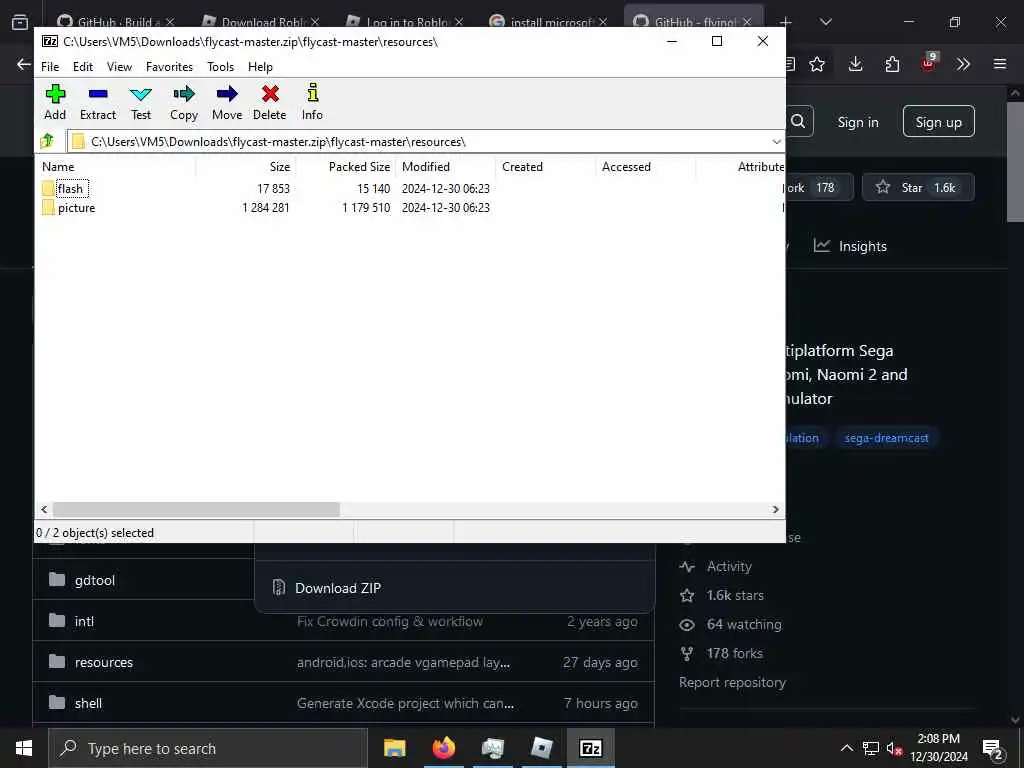Open the gdtool folder on GitHub
Screen dimensions: 1024x768
tap(95, 580)
